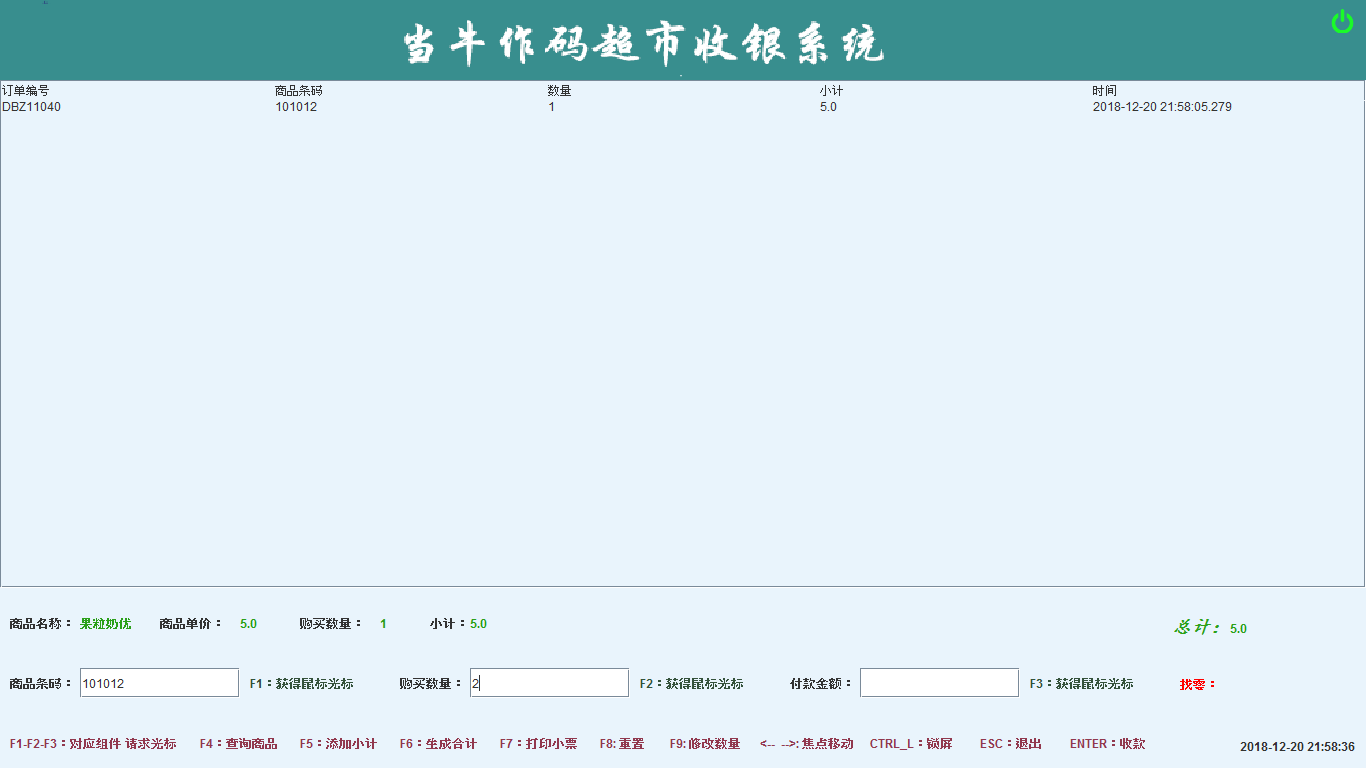This screenshot has height=768, width=1366.
Task: Click the 时间 column header
Action: (1104, 91)
